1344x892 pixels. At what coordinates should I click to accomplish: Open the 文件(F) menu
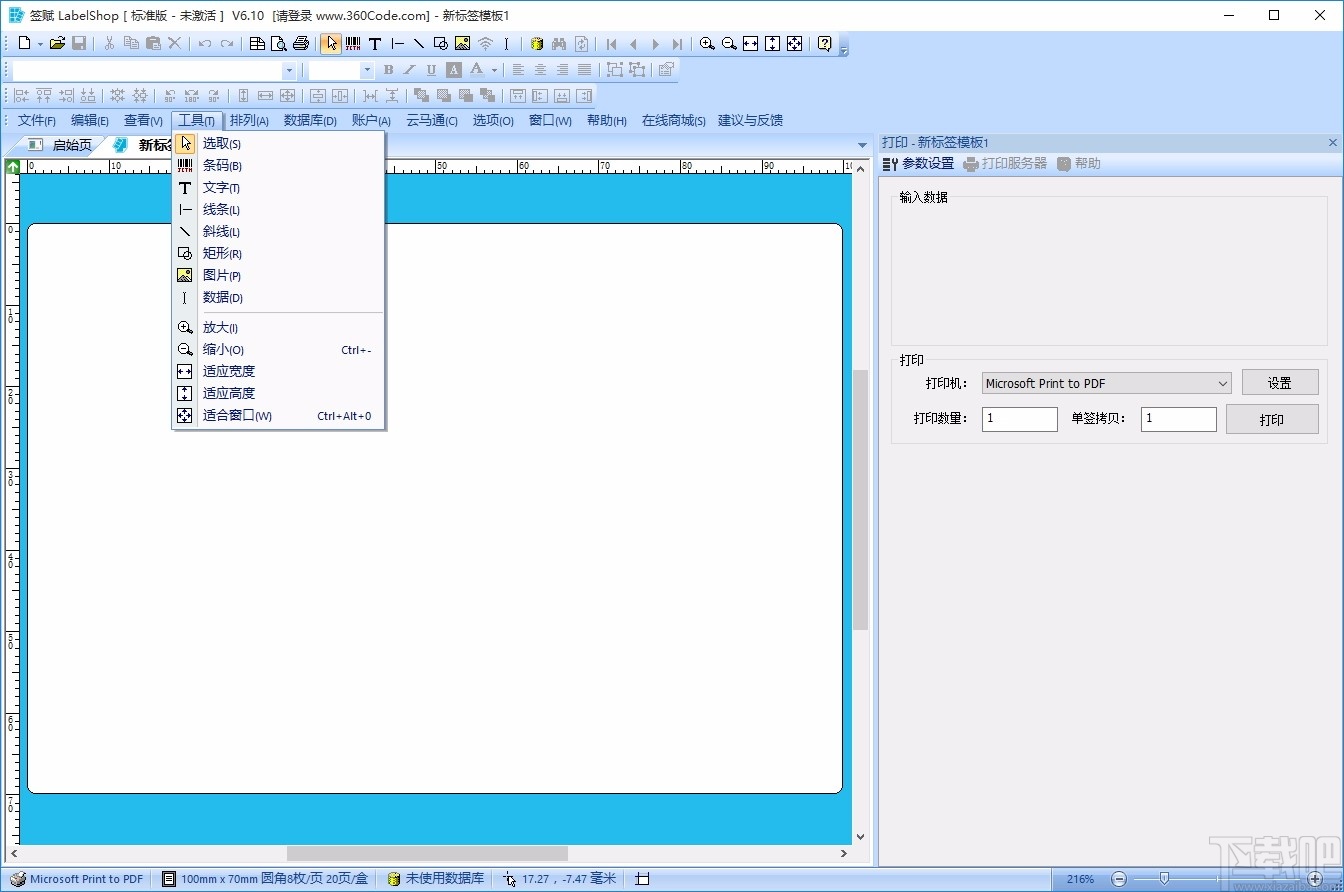coord(37,121)
